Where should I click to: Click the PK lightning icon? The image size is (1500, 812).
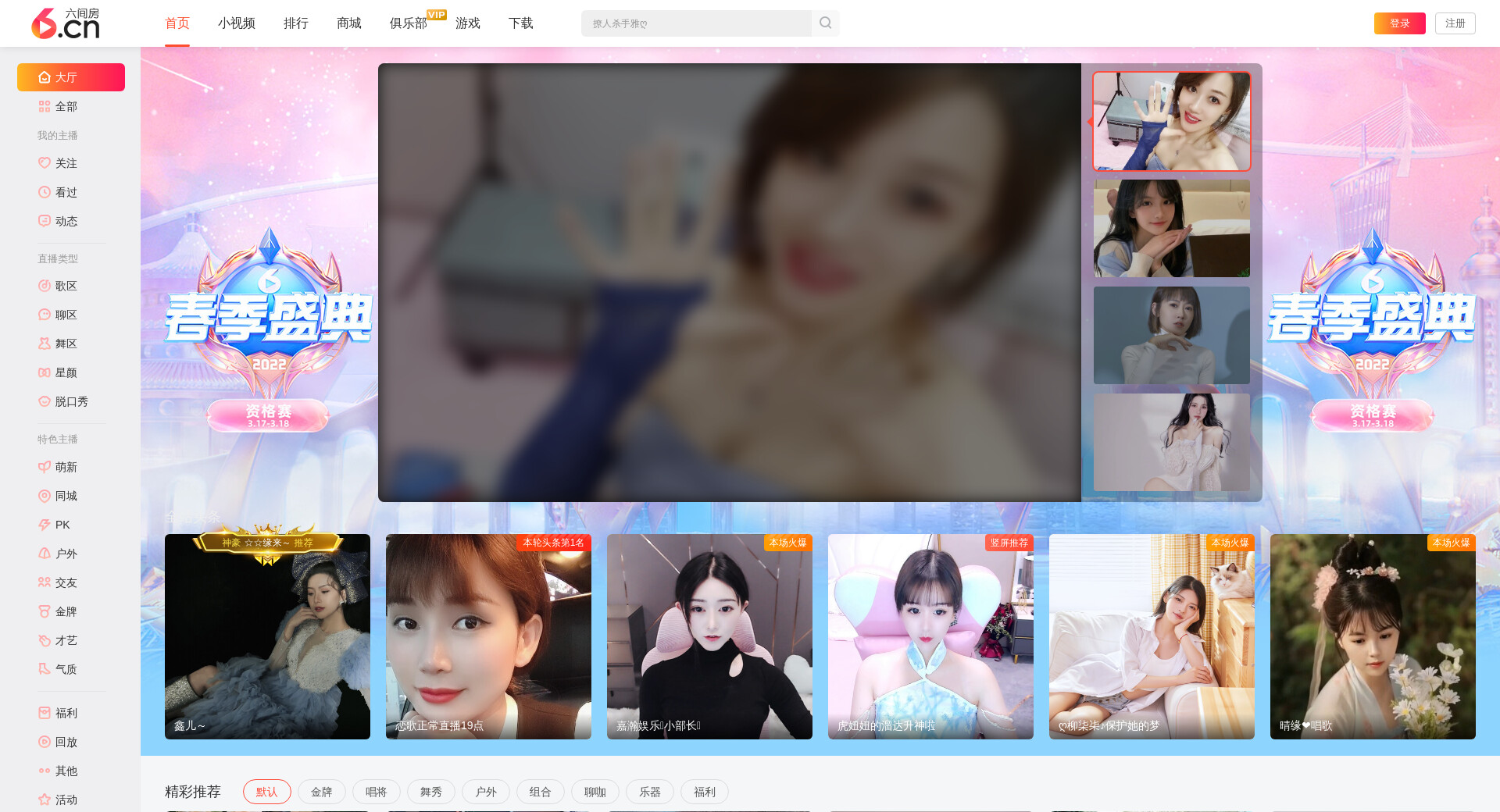tap(45, 525)
